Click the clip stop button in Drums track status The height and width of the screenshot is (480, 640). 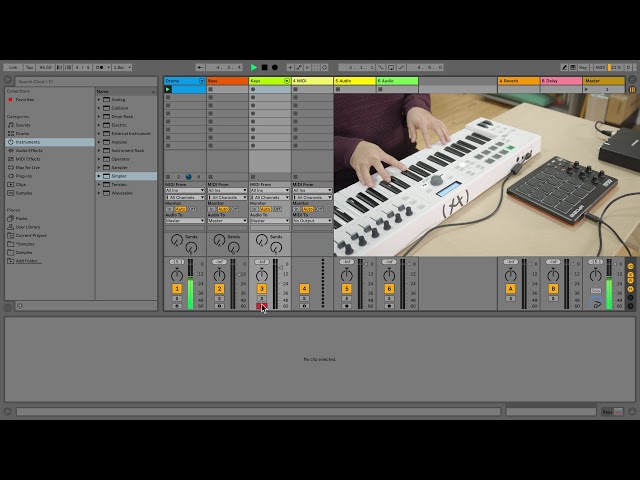click(x=168, y=177)
